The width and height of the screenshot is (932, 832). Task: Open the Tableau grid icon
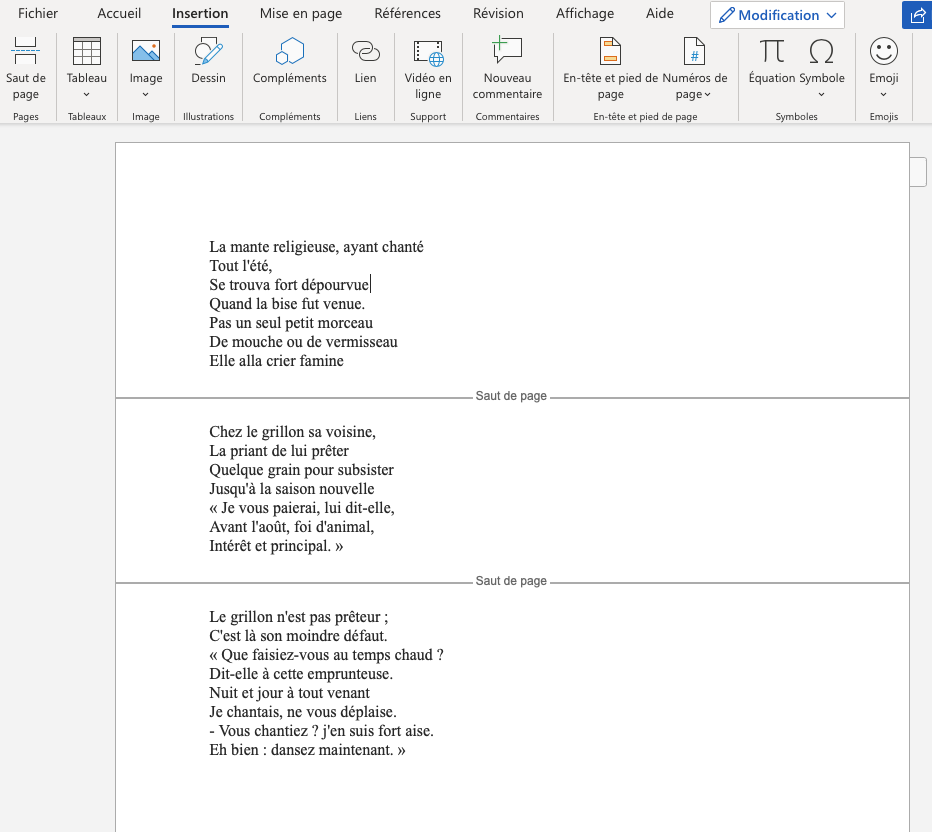pyautogui.click(x=87, y=51)
